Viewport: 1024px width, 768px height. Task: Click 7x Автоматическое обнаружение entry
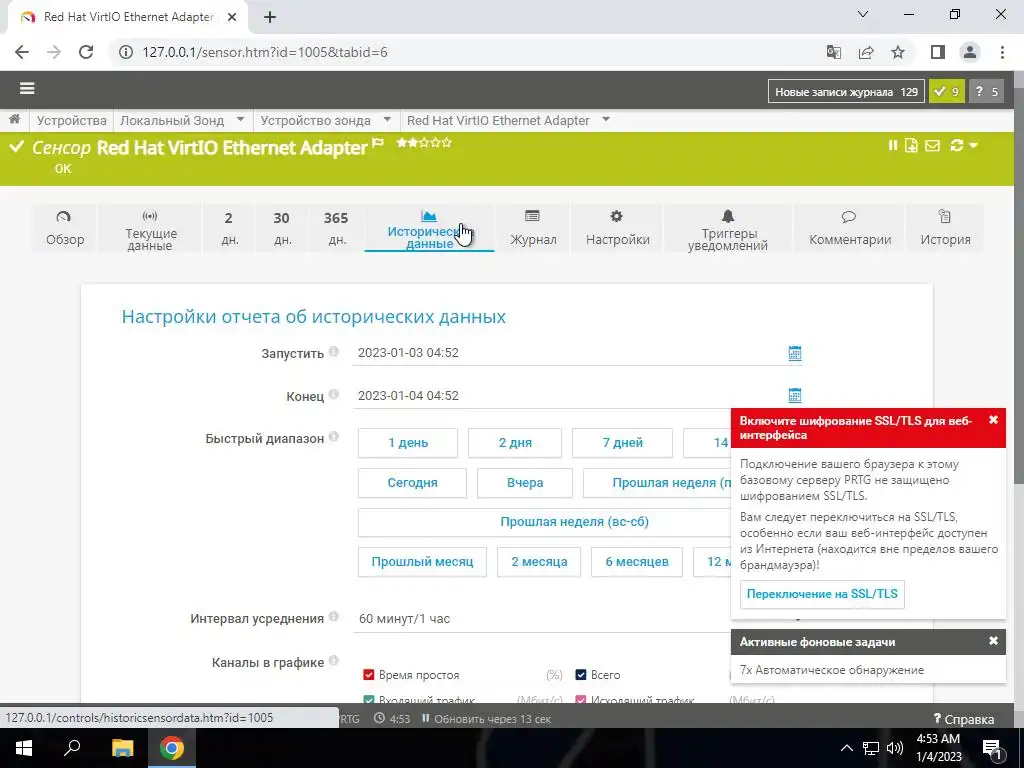pos(831,670)
